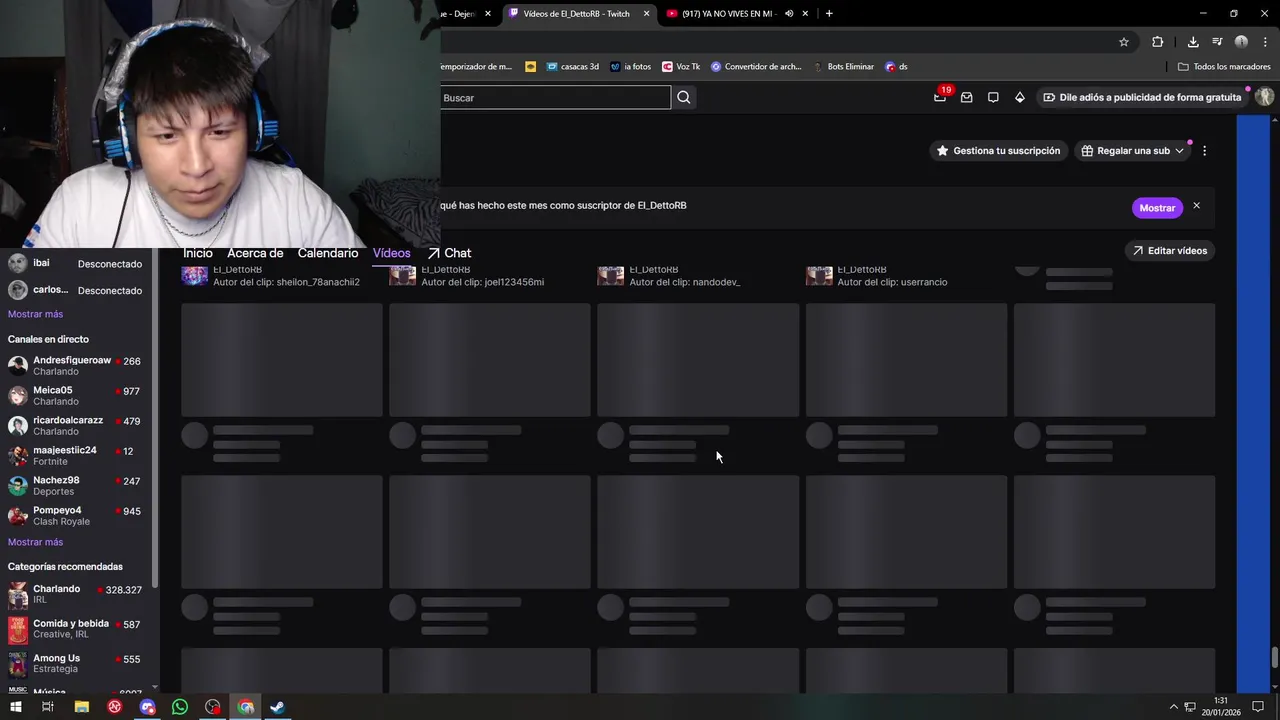Open Nachez98 Deportes channel
The image size is (1280, 720).
[76, 485]
